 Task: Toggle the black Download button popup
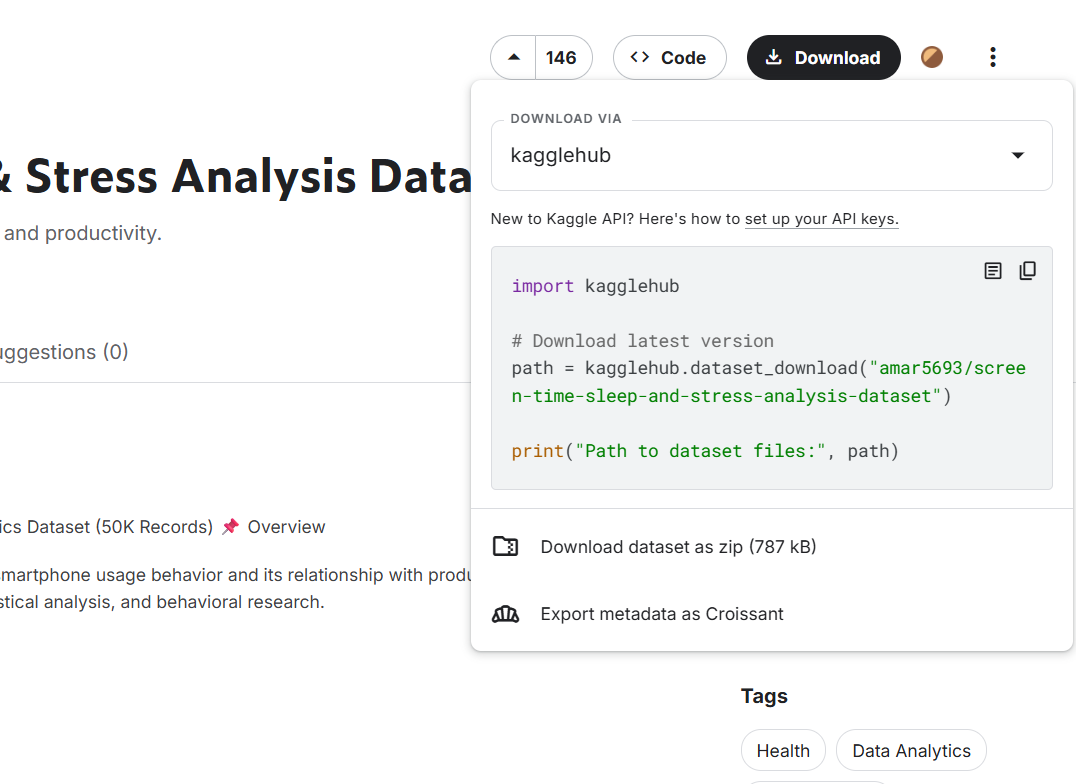click(x=823, y=58)
